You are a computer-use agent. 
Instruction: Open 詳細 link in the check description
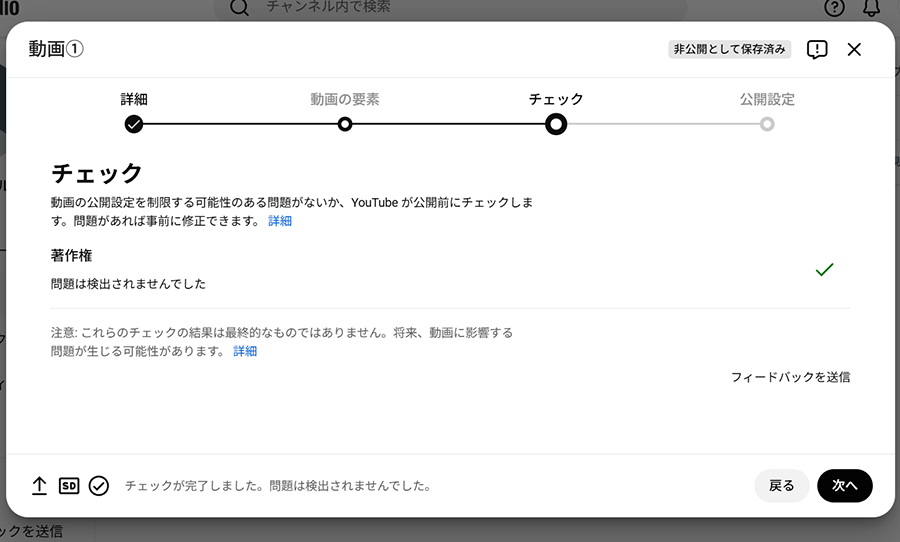point(280,221)
